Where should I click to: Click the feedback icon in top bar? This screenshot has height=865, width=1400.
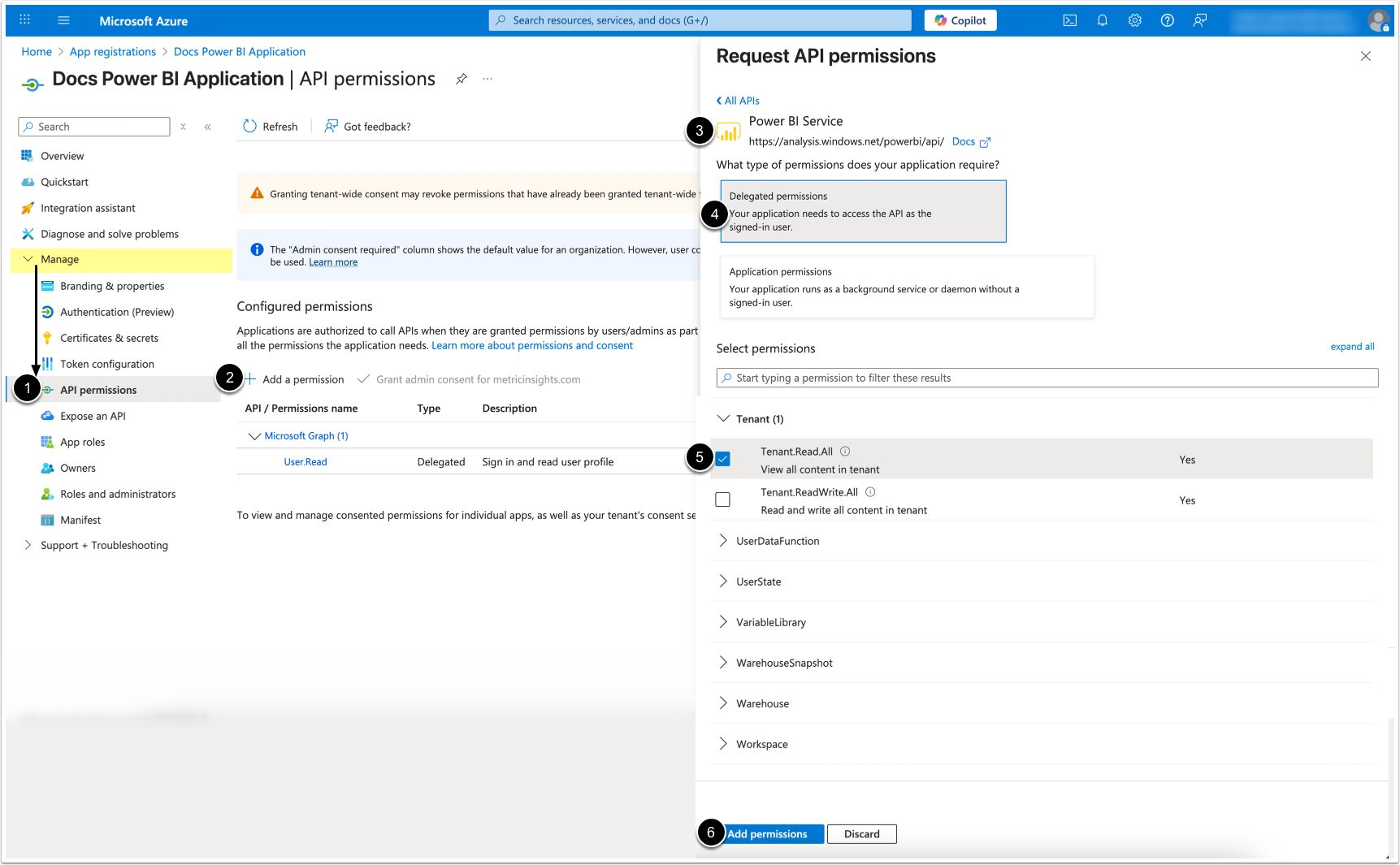(x=1199, y=20)
